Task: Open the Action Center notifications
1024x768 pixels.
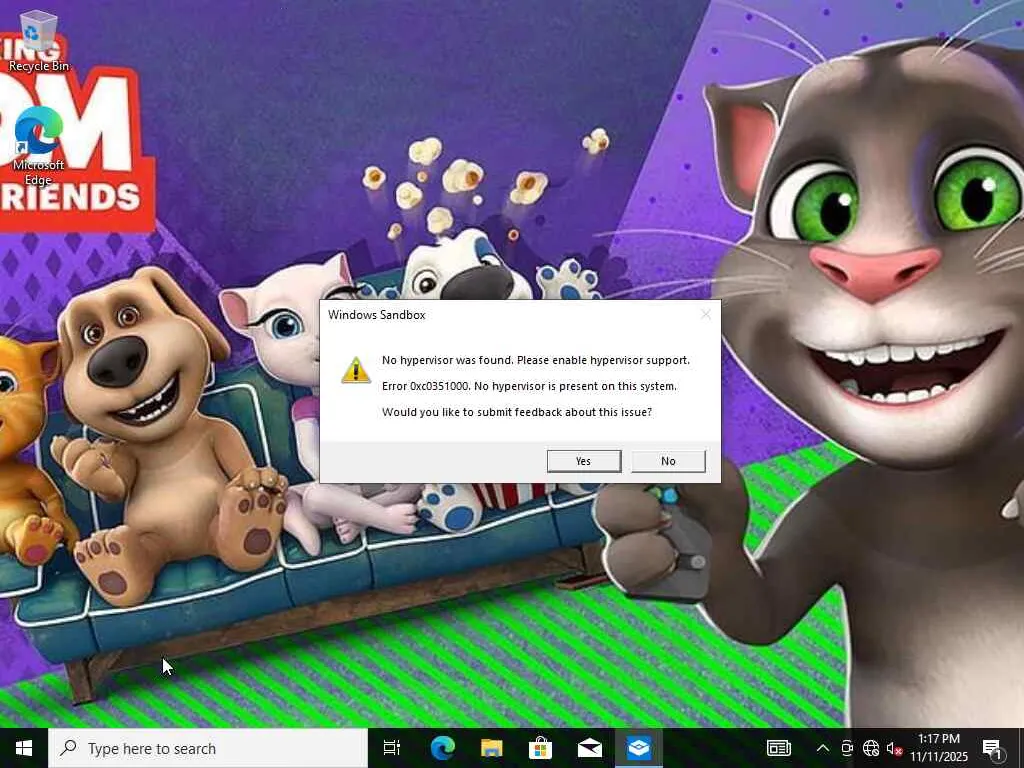Action: (x=993, y=748)
